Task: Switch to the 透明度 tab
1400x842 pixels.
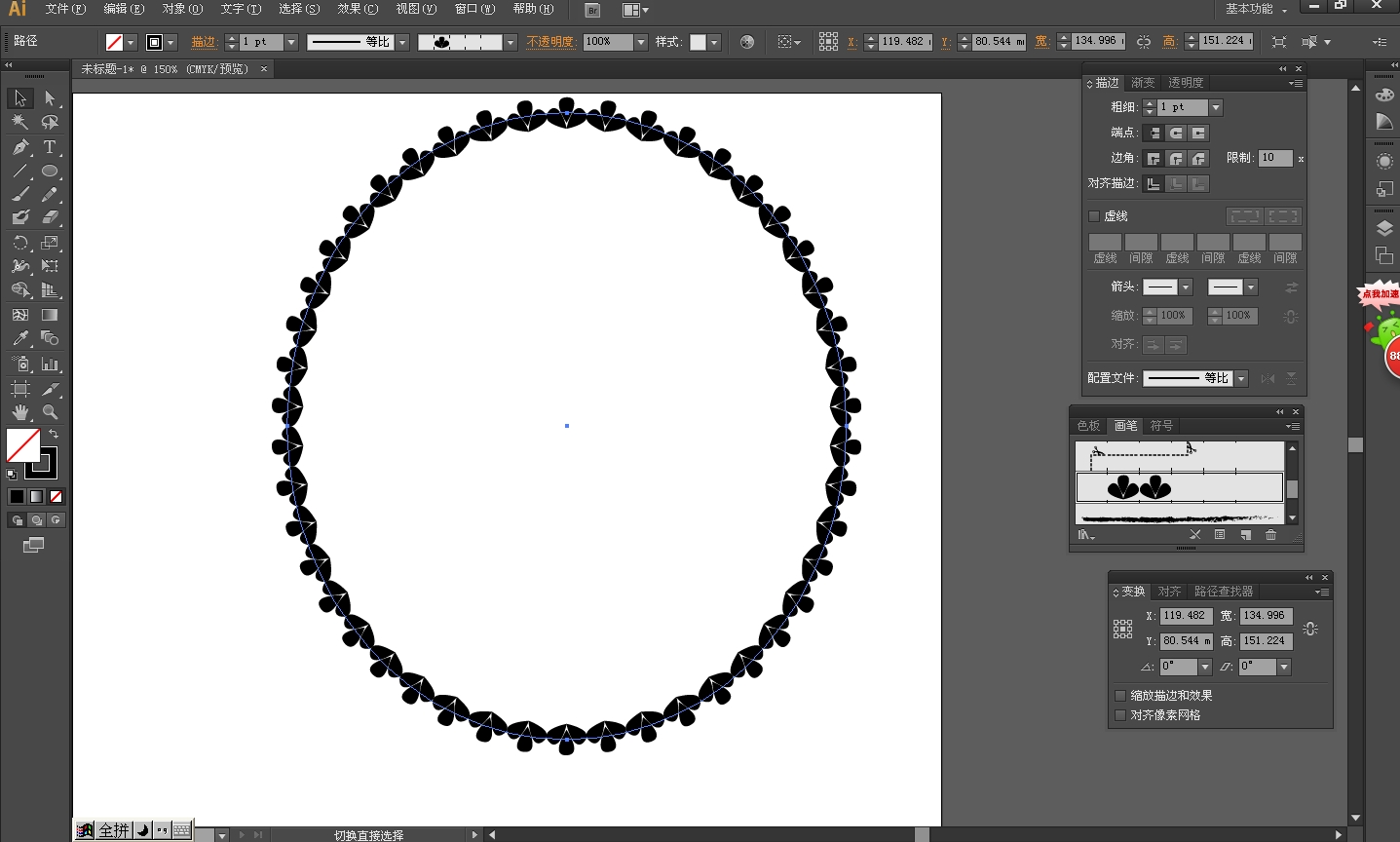Action: click(1186, 83)
